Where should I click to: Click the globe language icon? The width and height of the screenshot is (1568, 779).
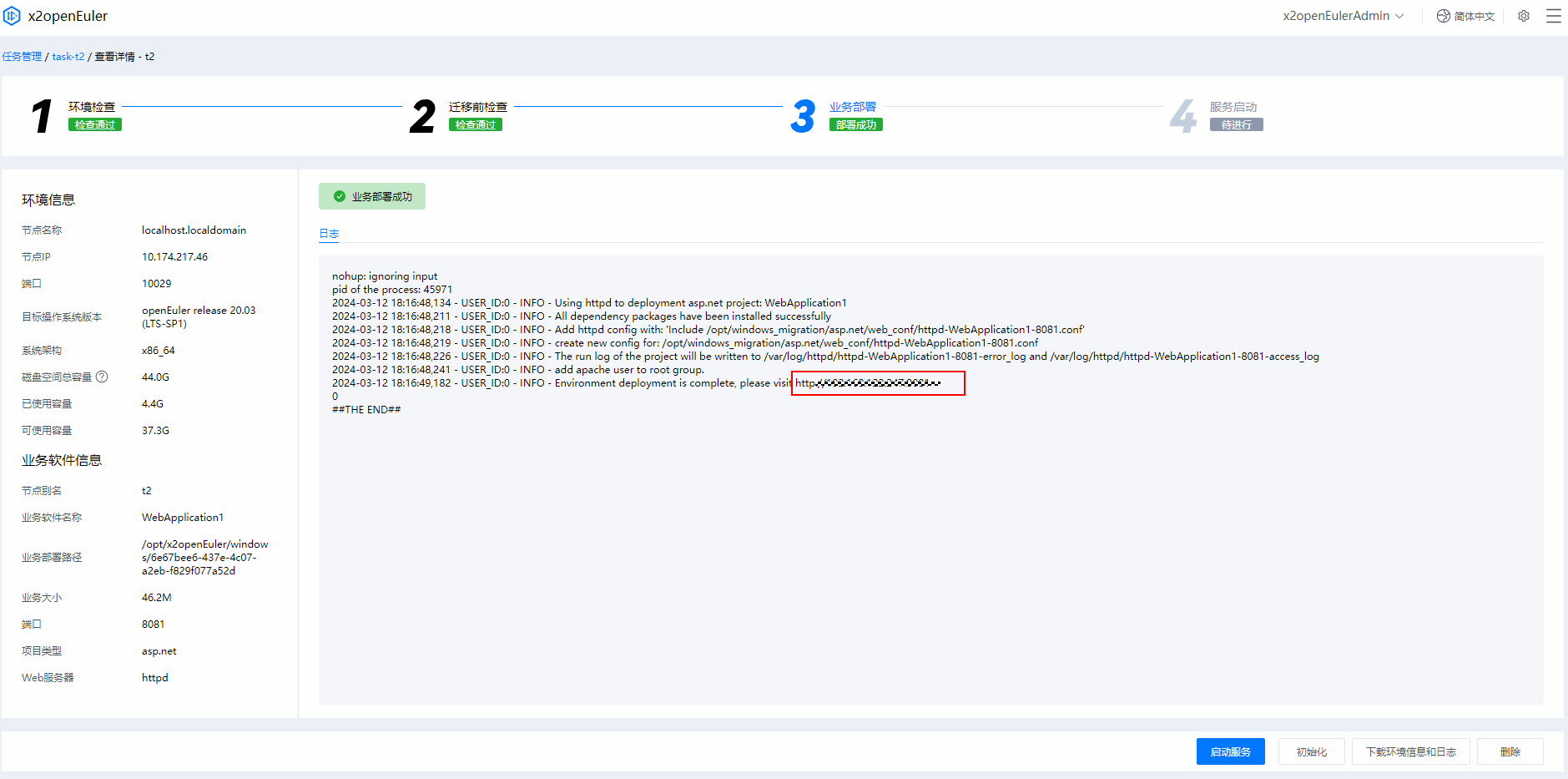pyautogui.click(x=1443, y=16)
